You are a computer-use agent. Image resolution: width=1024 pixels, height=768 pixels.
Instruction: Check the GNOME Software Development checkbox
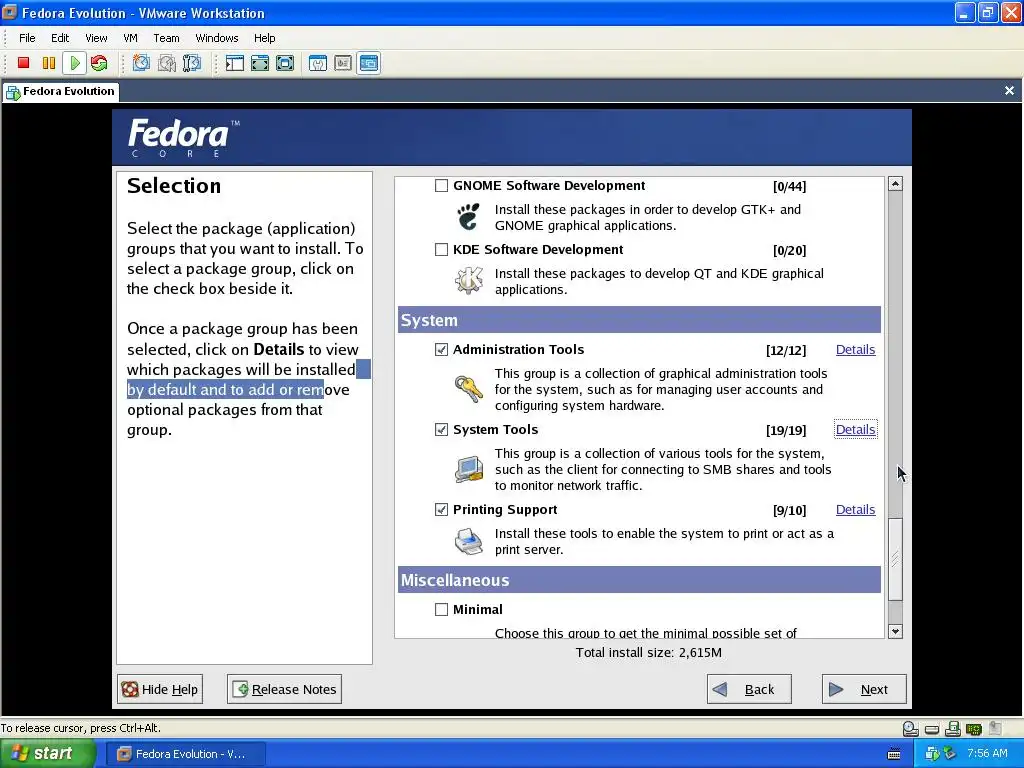click(441, 185)
